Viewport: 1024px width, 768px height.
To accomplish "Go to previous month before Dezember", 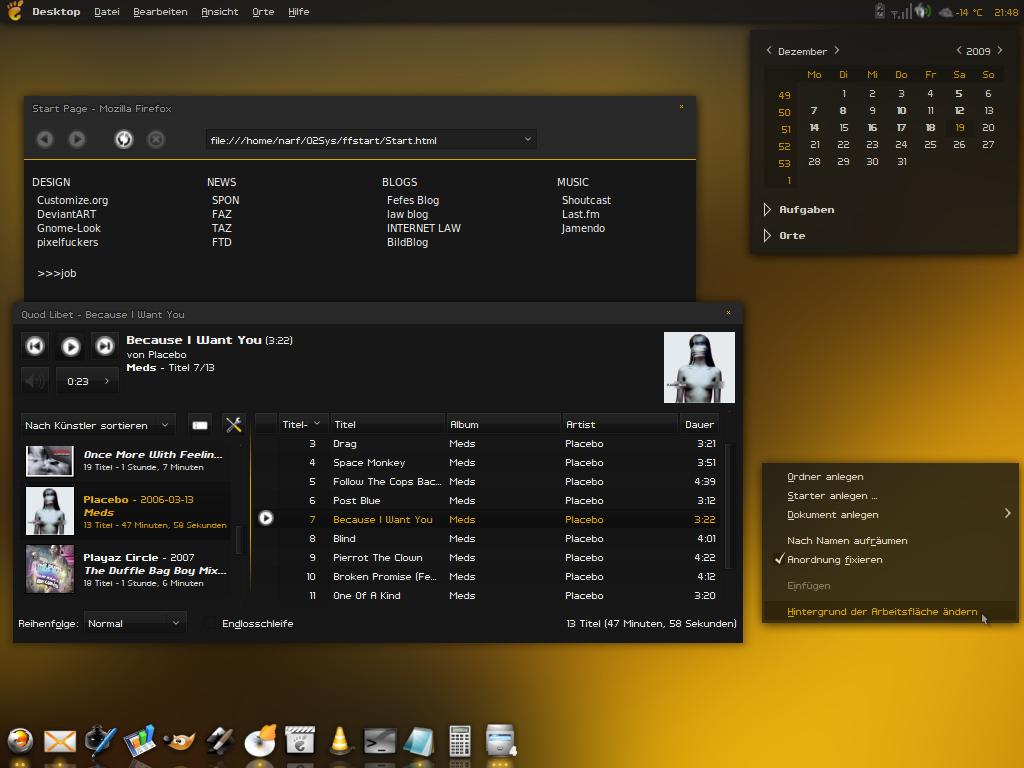I will click(x=769, y=51).
